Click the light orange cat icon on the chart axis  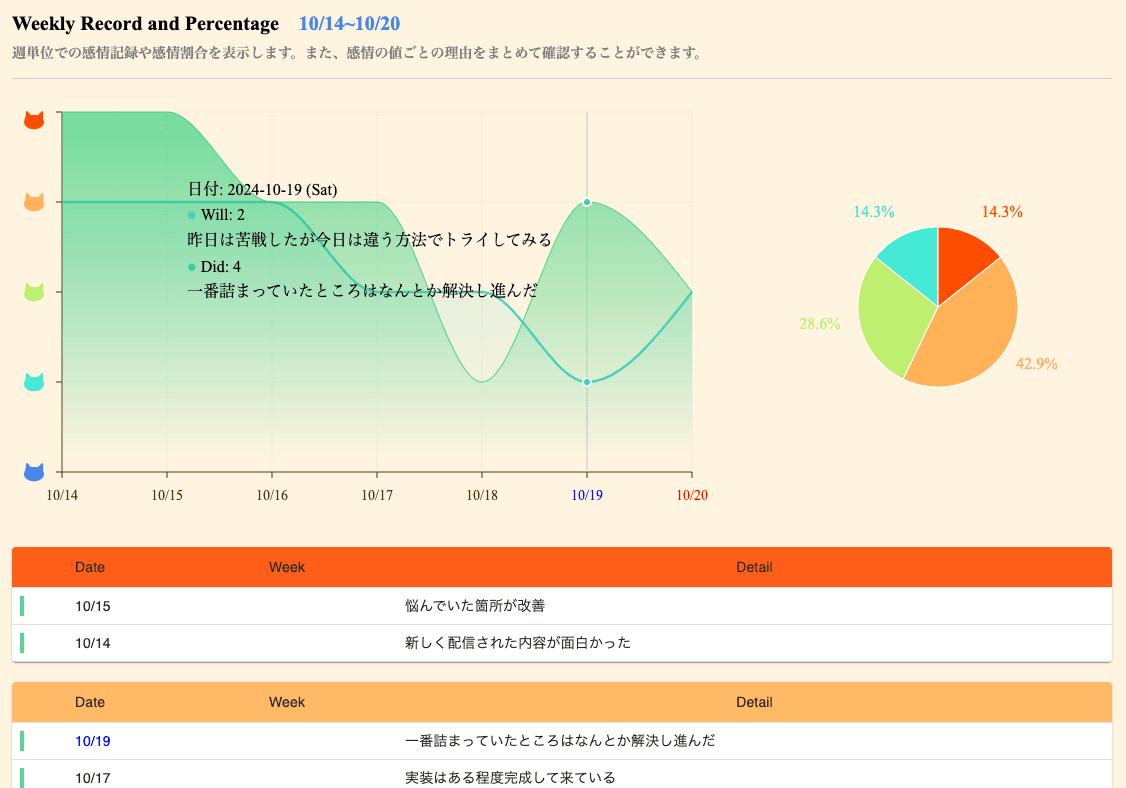pos(34,202)
